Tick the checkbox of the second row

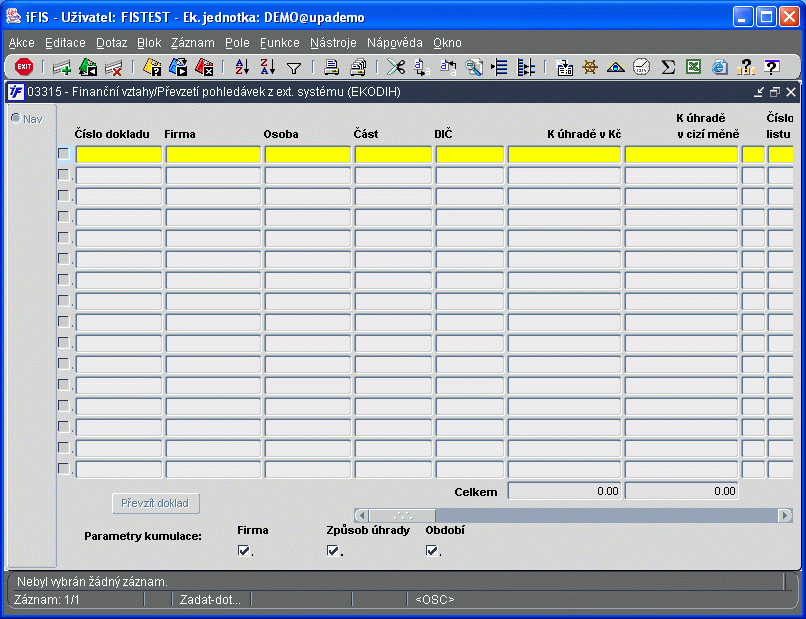coord(64,175)
